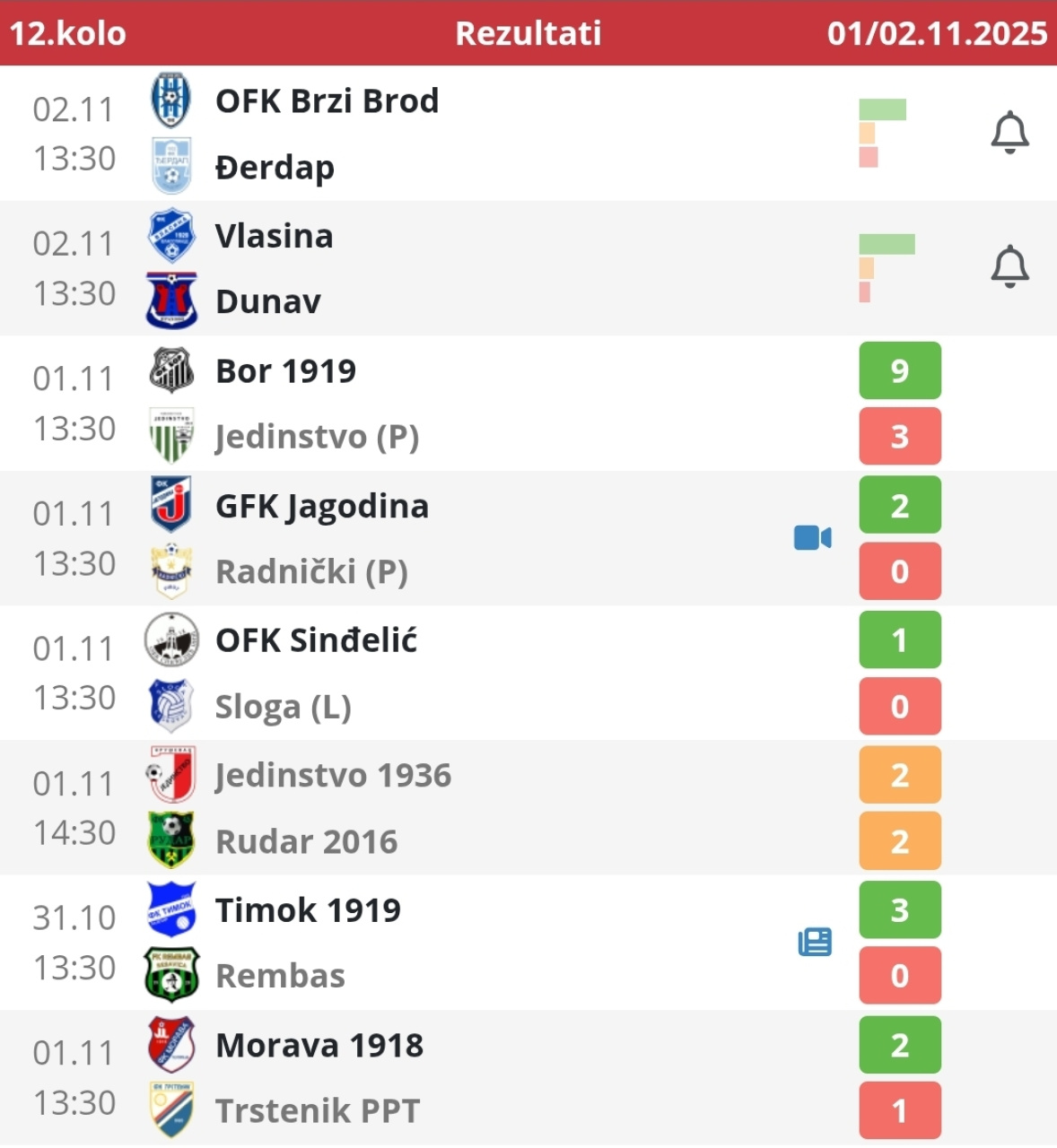Toggle notification bell for OFK Brzi Brod match

tap(1009, 133)
